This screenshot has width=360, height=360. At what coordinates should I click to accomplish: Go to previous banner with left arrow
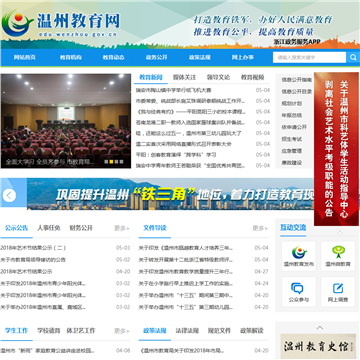click(9, 195)
